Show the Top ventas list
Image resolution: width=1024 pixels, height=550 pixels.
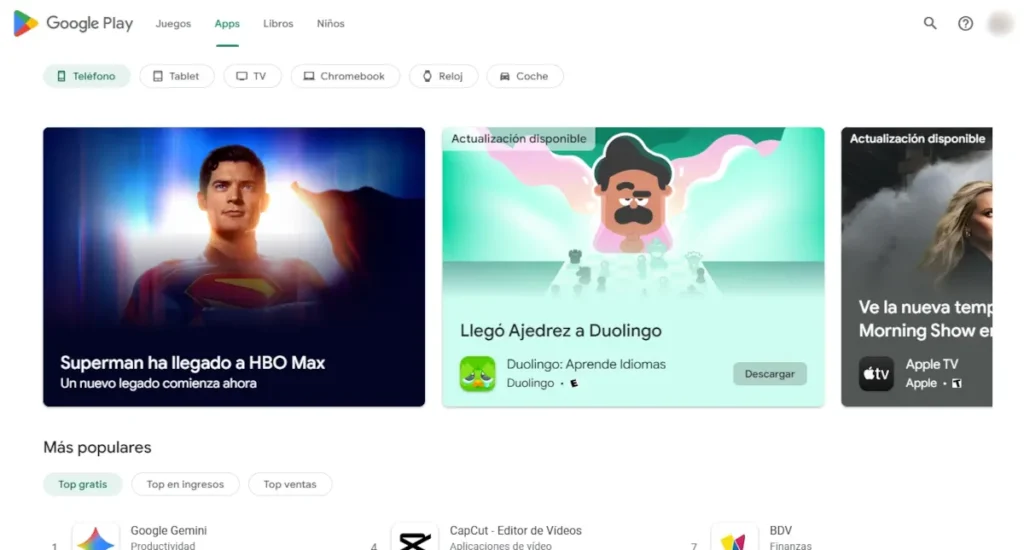pos(290,484)
